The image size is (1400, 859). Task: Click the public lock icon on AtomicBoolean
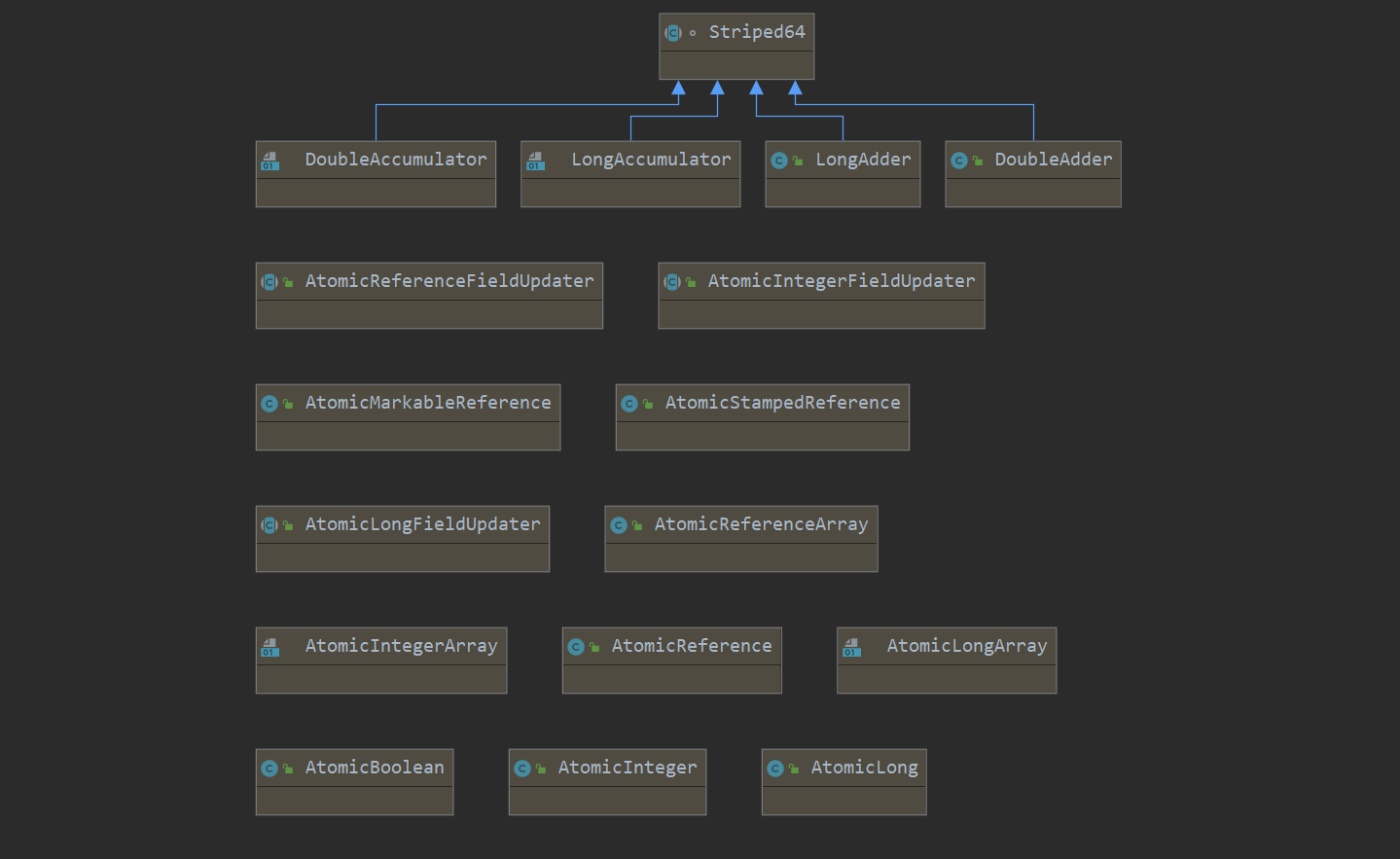tap(288, 769)
